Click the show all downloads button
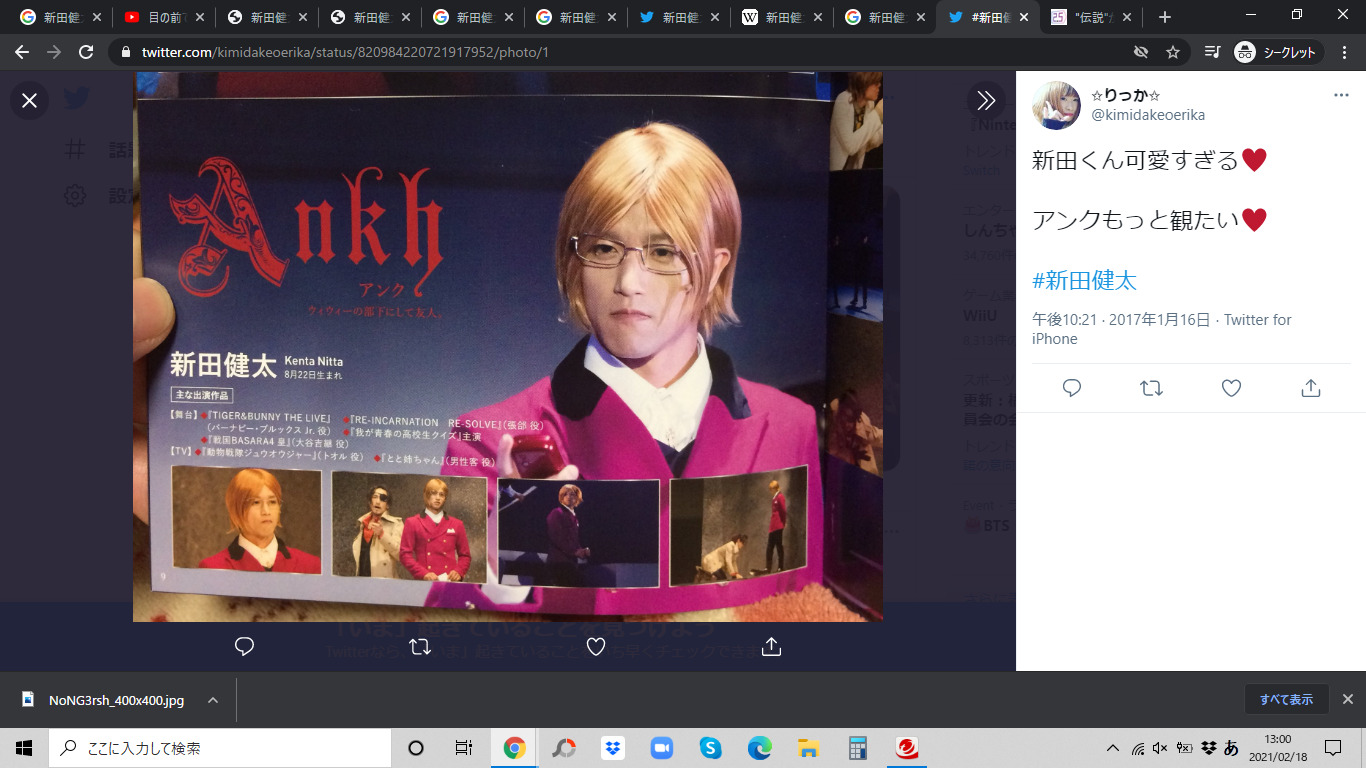This screenshot has height=768, width=1366. point(1286,700)
